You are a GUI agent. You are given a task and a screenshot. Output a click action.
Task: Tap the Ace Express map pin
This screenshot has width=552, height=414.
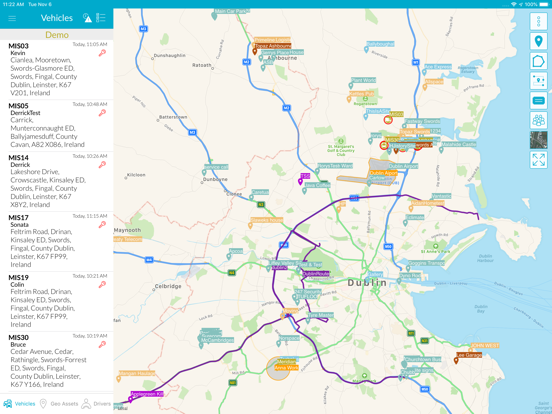pos(424,72)
